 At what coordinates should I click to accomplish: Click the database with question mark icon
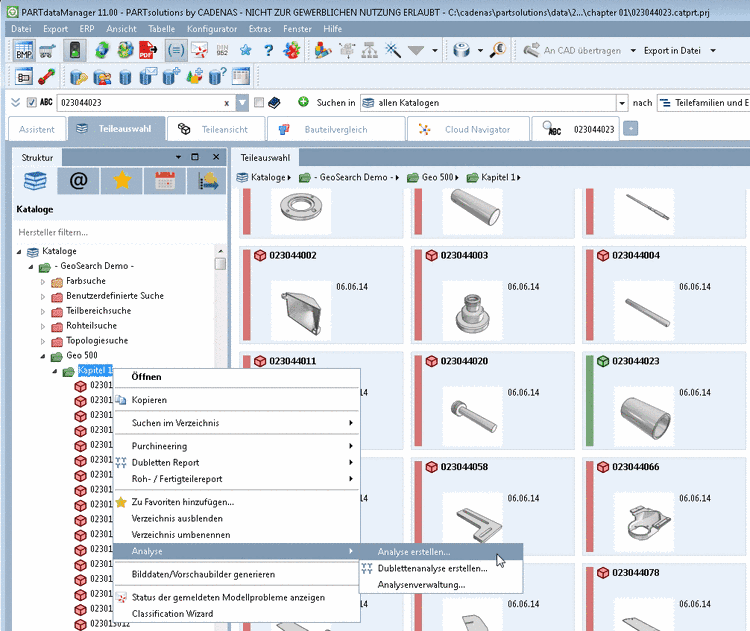[x=218, y=77]
